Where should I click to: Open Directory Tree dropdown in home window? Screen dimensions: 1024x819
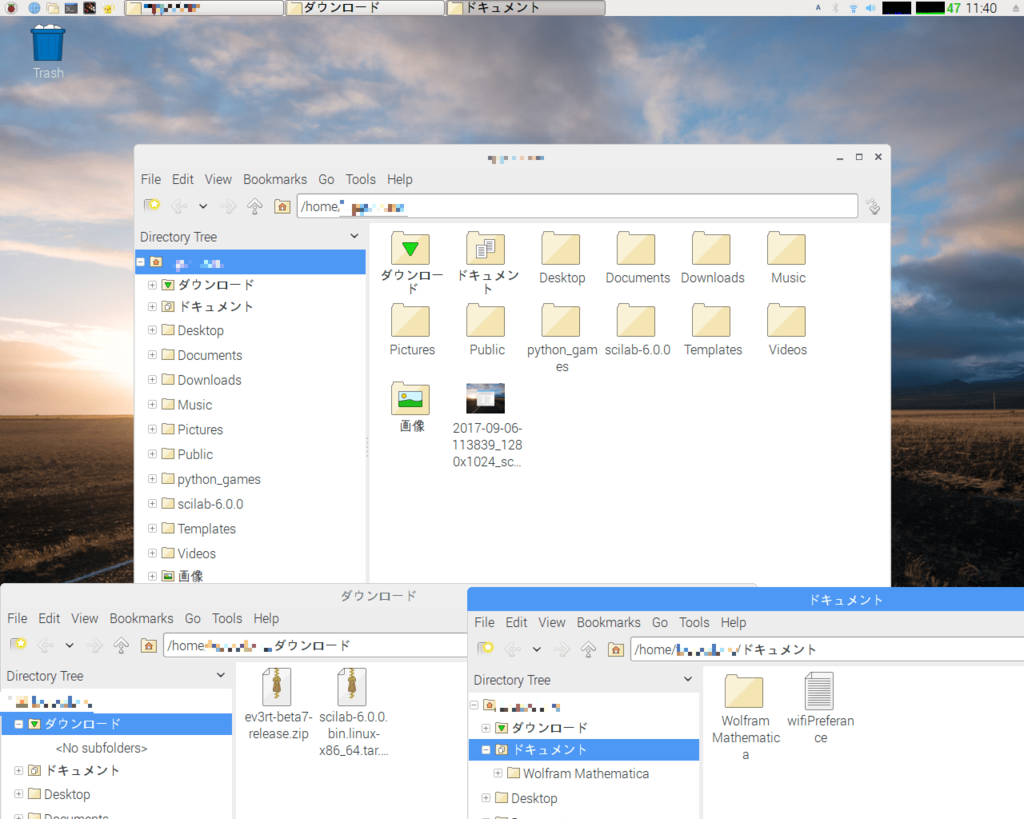click(354, 236)
